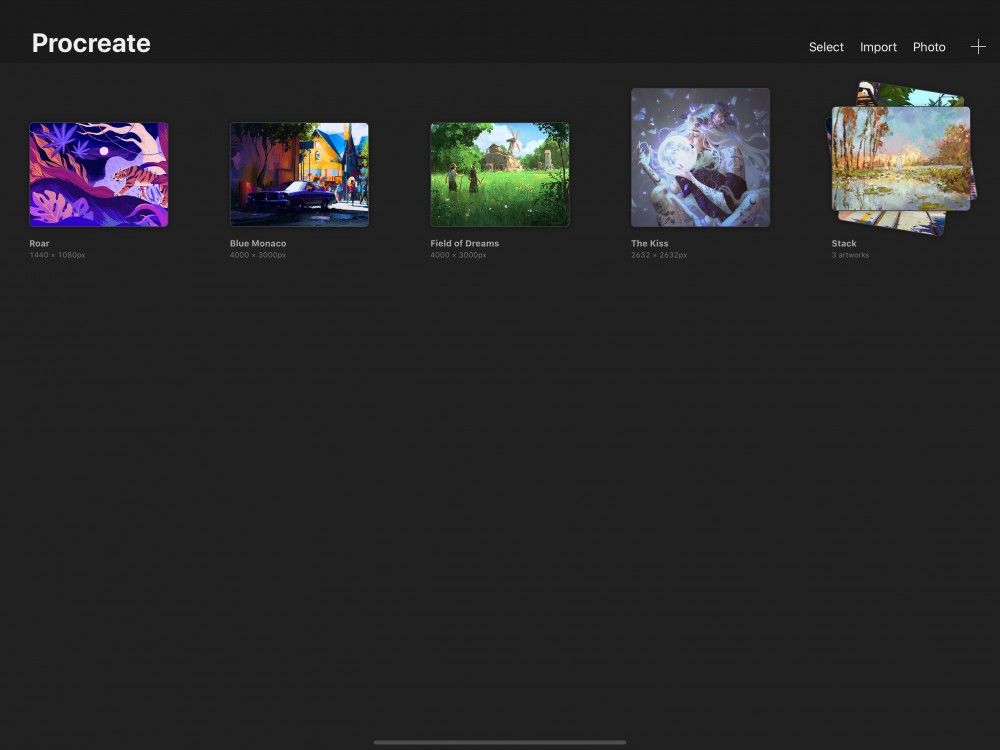Open the Field of Dreams artwork
The width and height of the screenshot is (1000, 750).
pyautogui.click(x=500, y=173)
